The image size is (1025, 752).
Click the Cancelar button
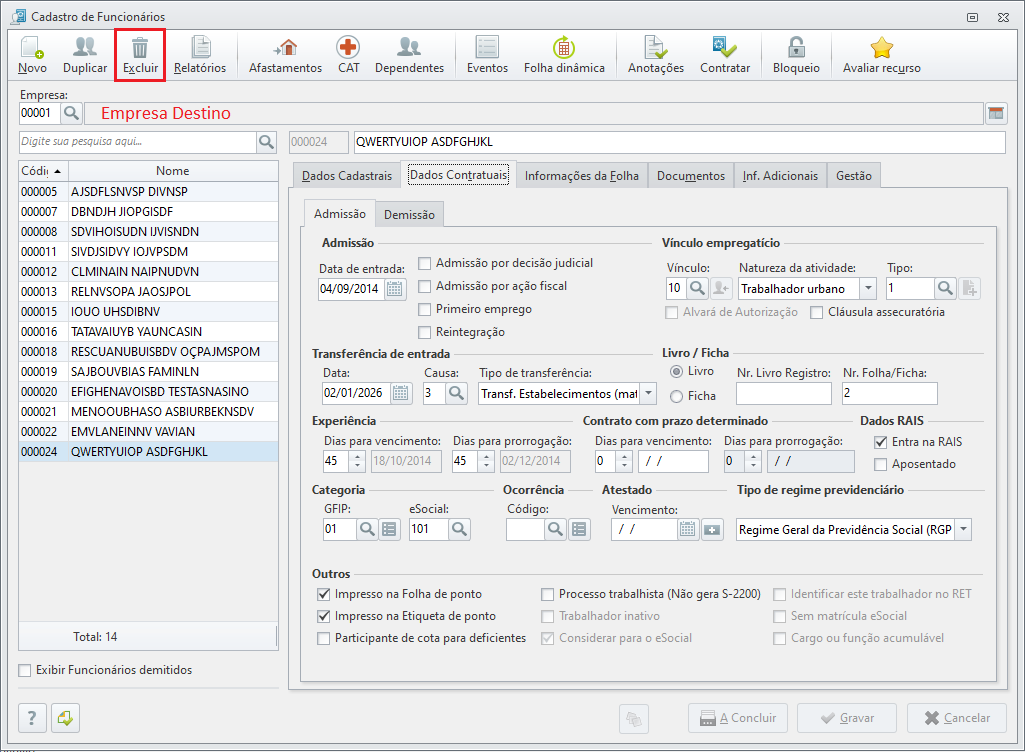coord(957,718)
